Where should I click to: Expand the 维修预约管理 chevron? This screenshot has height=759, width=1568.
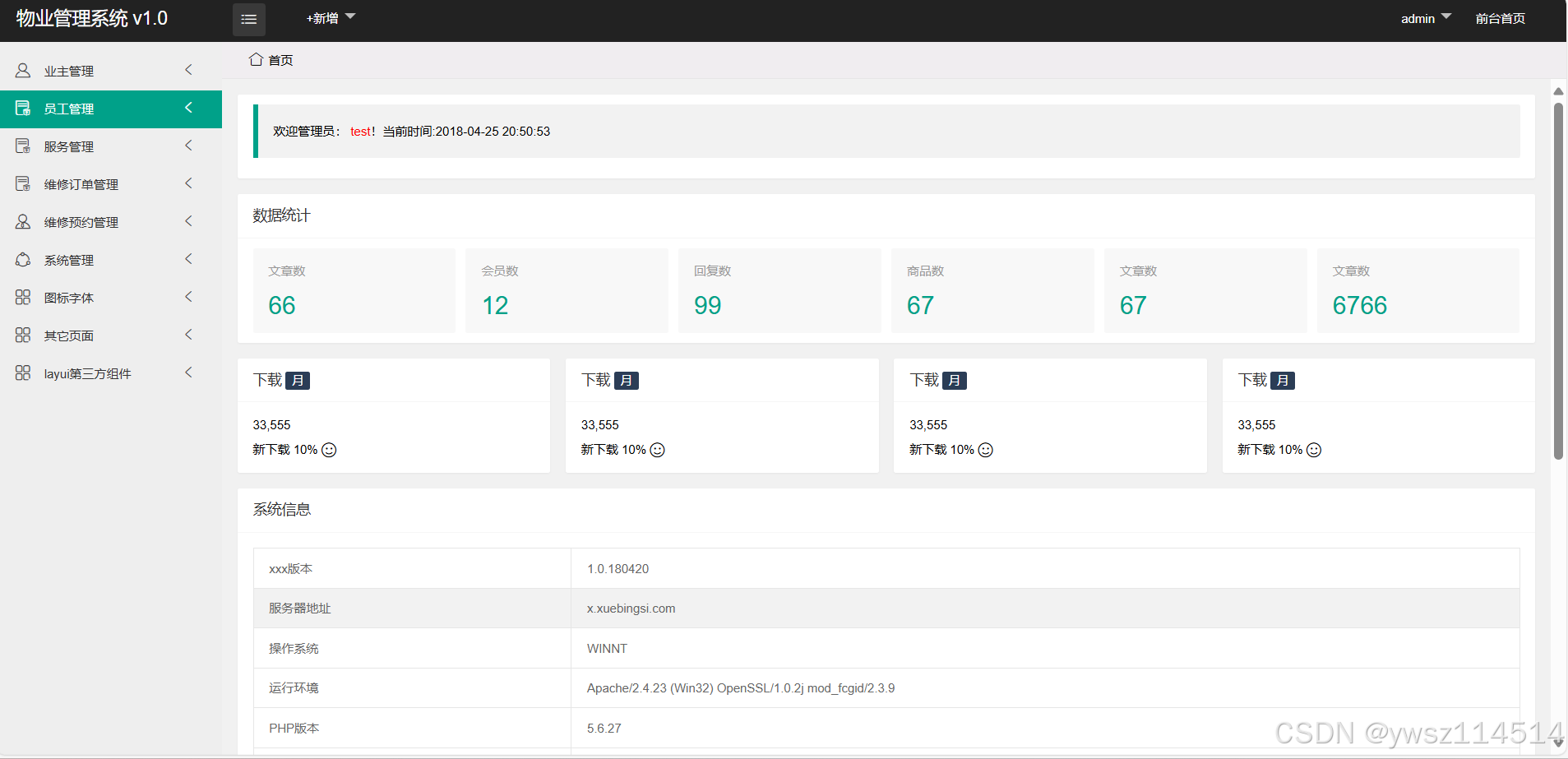pyautogui.click(x=188, y=221)
